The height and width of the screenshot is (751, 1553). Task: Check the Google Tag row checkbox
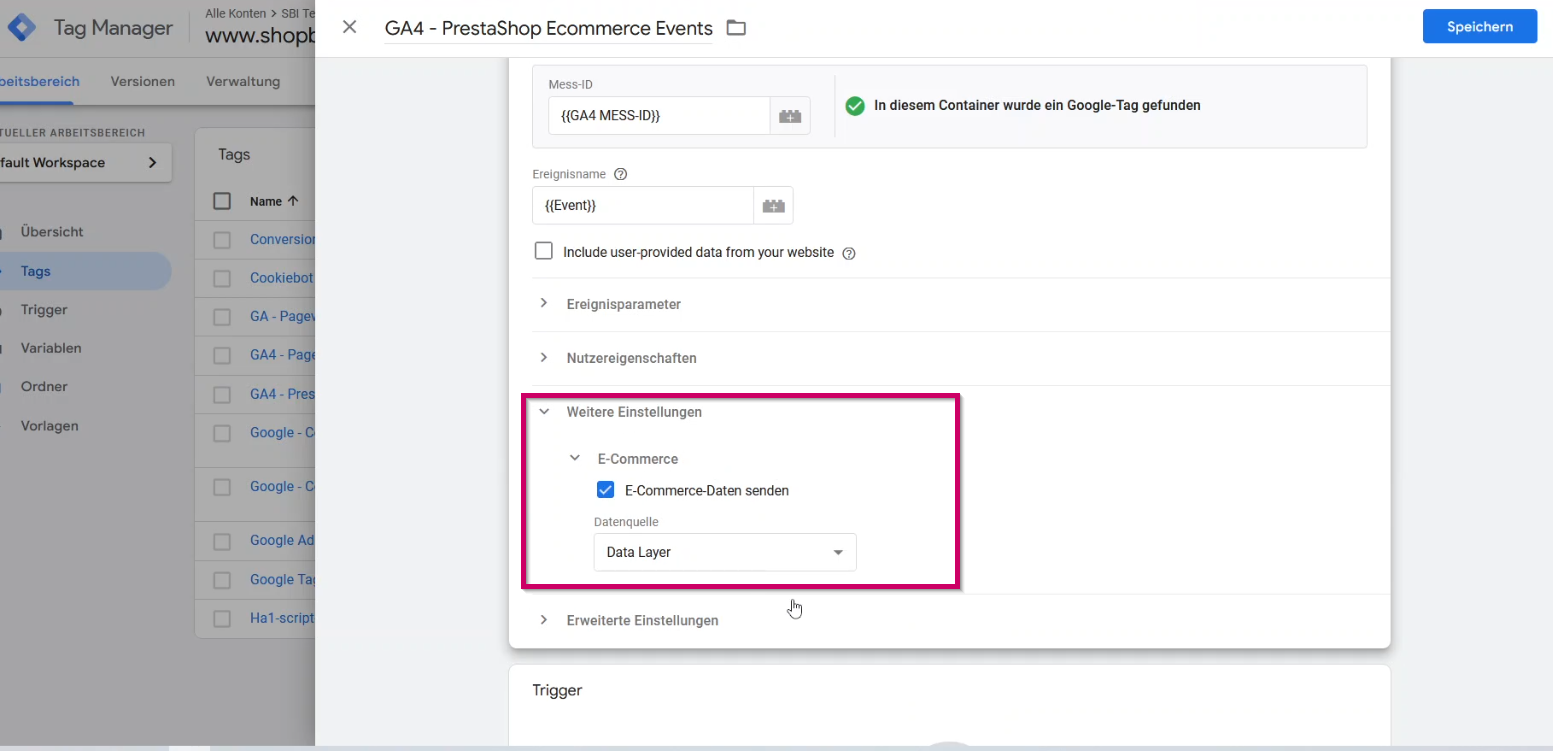(222, 580)
